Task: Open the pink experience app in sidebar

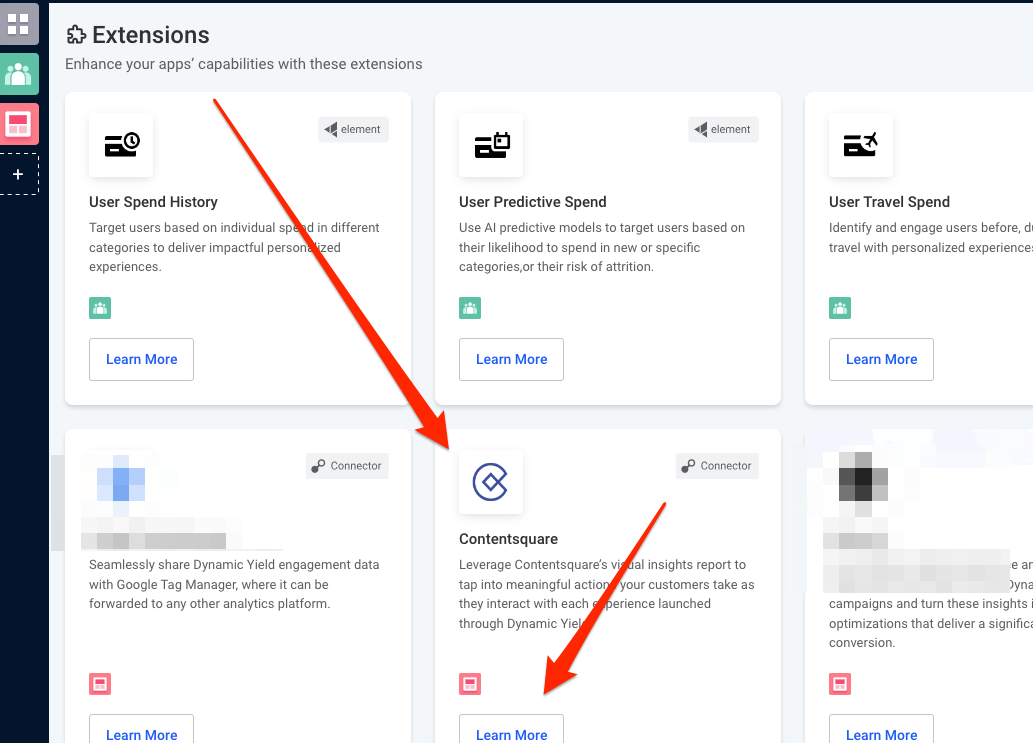Action: [18, 124]
